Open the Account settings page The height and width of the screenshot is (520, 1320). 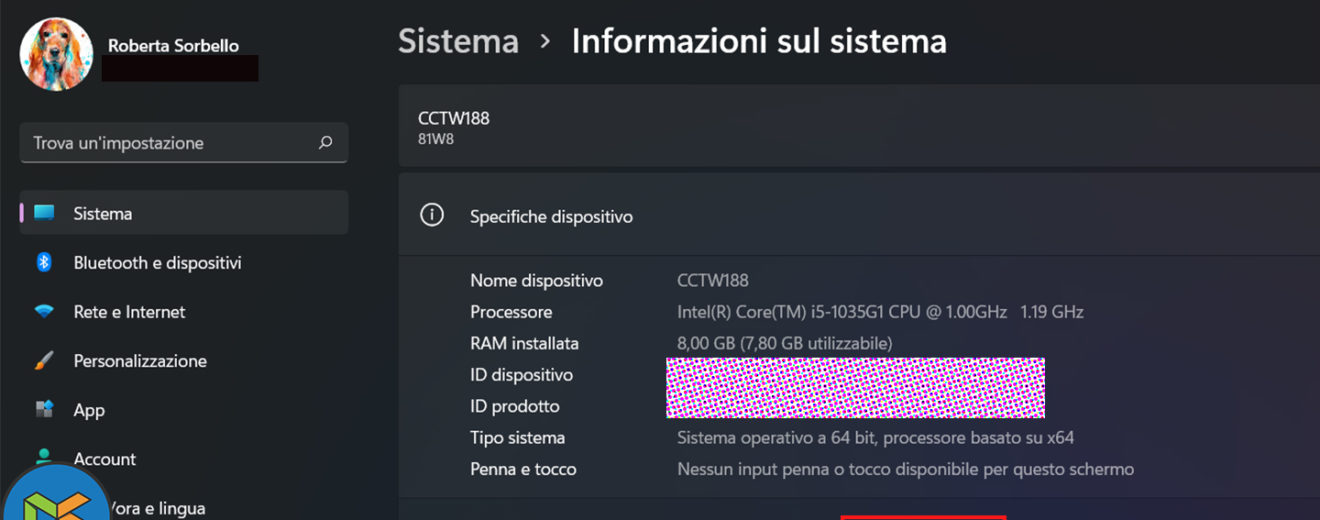105,459
